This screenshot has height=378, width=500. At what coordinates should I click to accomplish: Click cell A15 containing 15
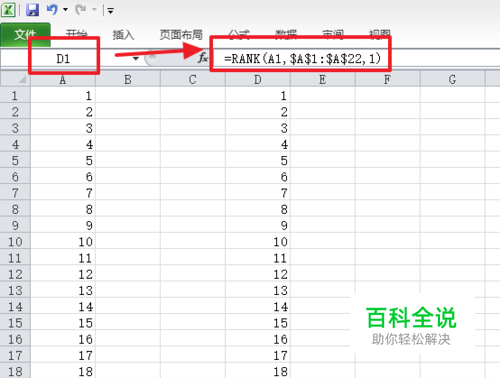[x=63, y=323]
